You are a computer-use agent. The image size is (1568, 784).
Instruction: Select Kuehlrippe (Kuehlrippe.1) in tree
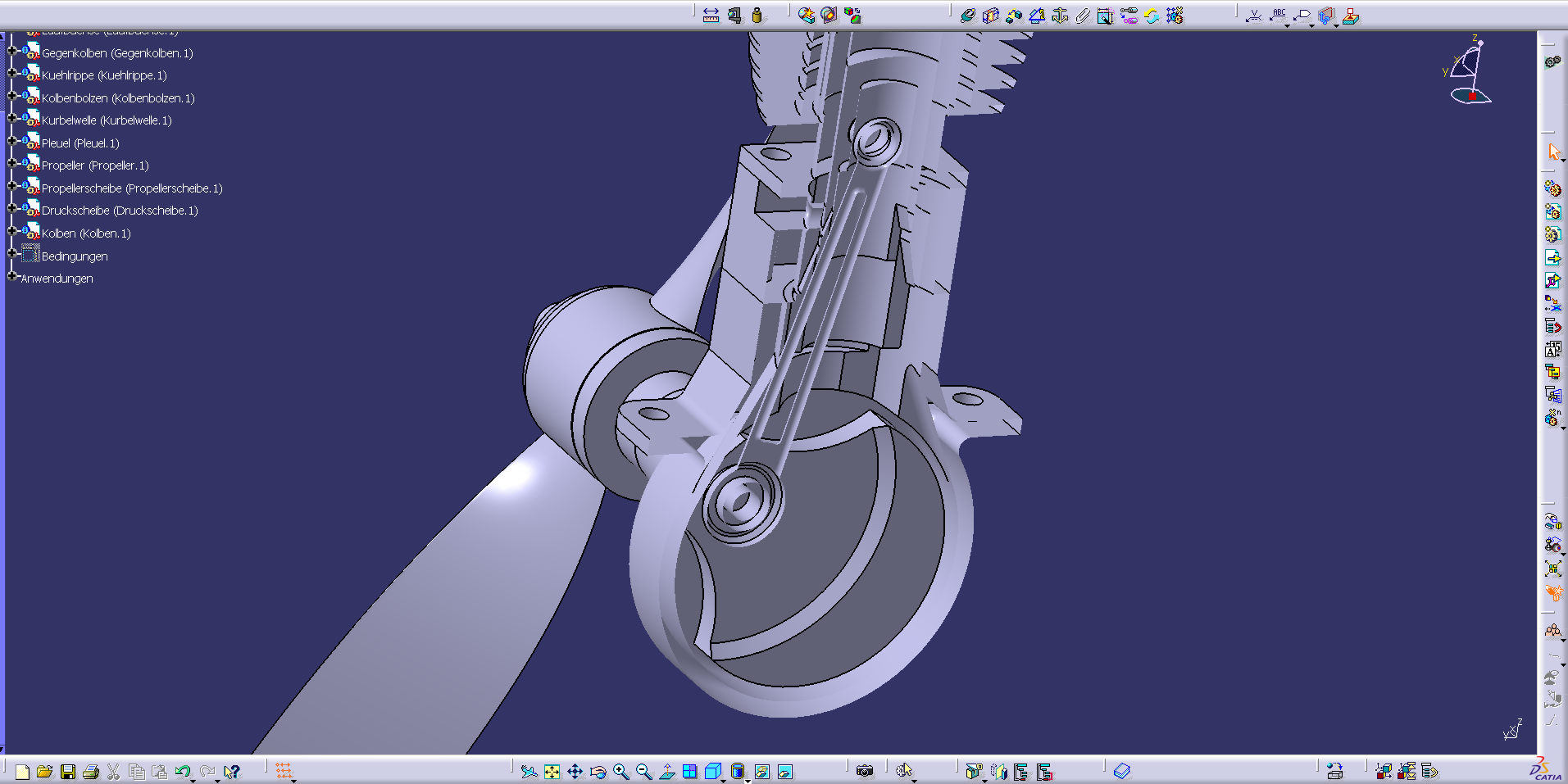tap(104, 75)
